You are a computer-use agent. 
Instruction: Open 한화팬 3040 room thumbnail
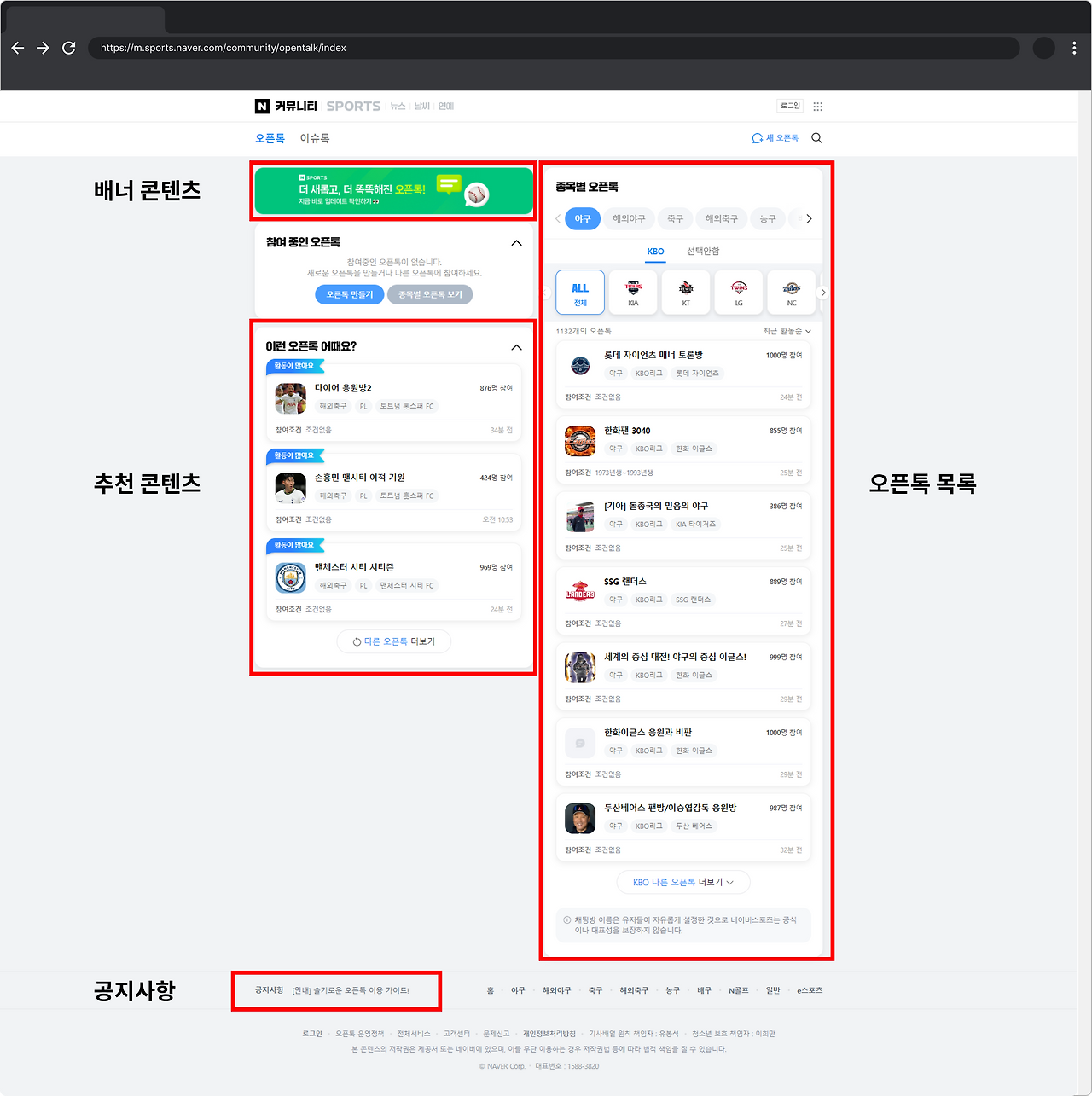pyautogui.click(x=580, y=441)
